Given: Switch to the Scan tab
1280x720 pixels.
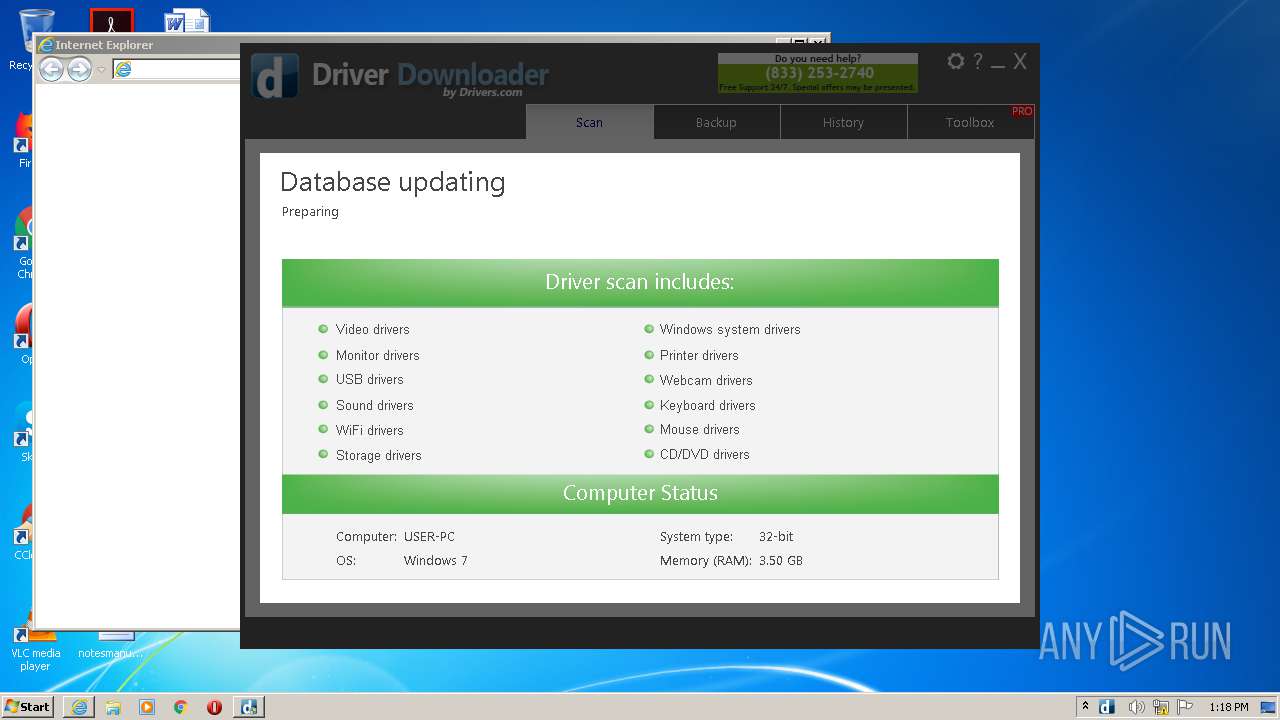Looking at the screenshot, I should [x=589, y=122].
